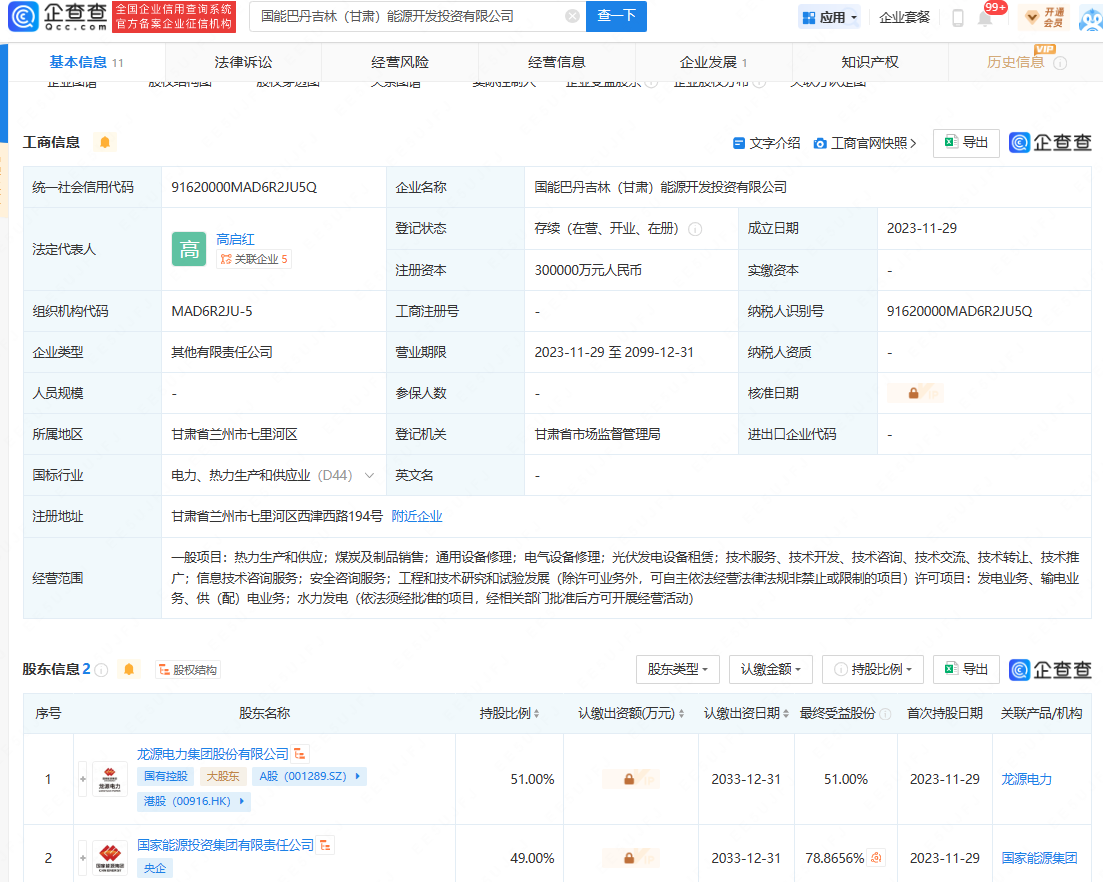The image size is (1103, 882).
Task: Switch to the 知识产权 tab
Action: (869, 62)
